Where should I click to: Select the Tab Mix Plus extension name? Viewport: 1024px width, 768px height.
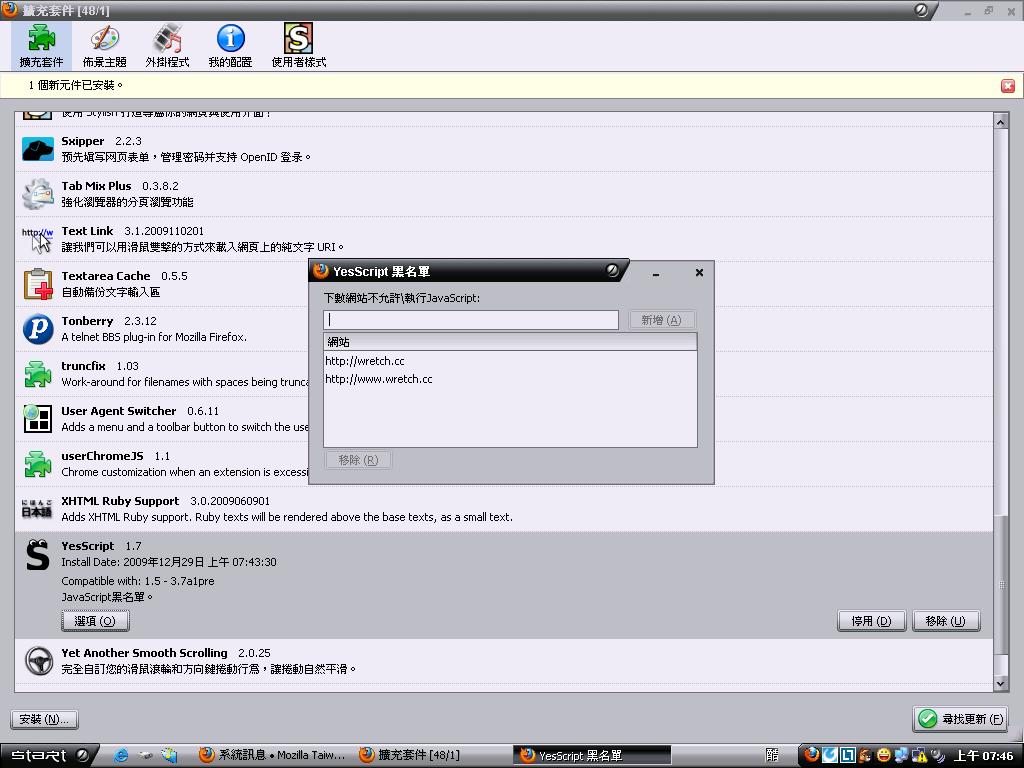96,186
